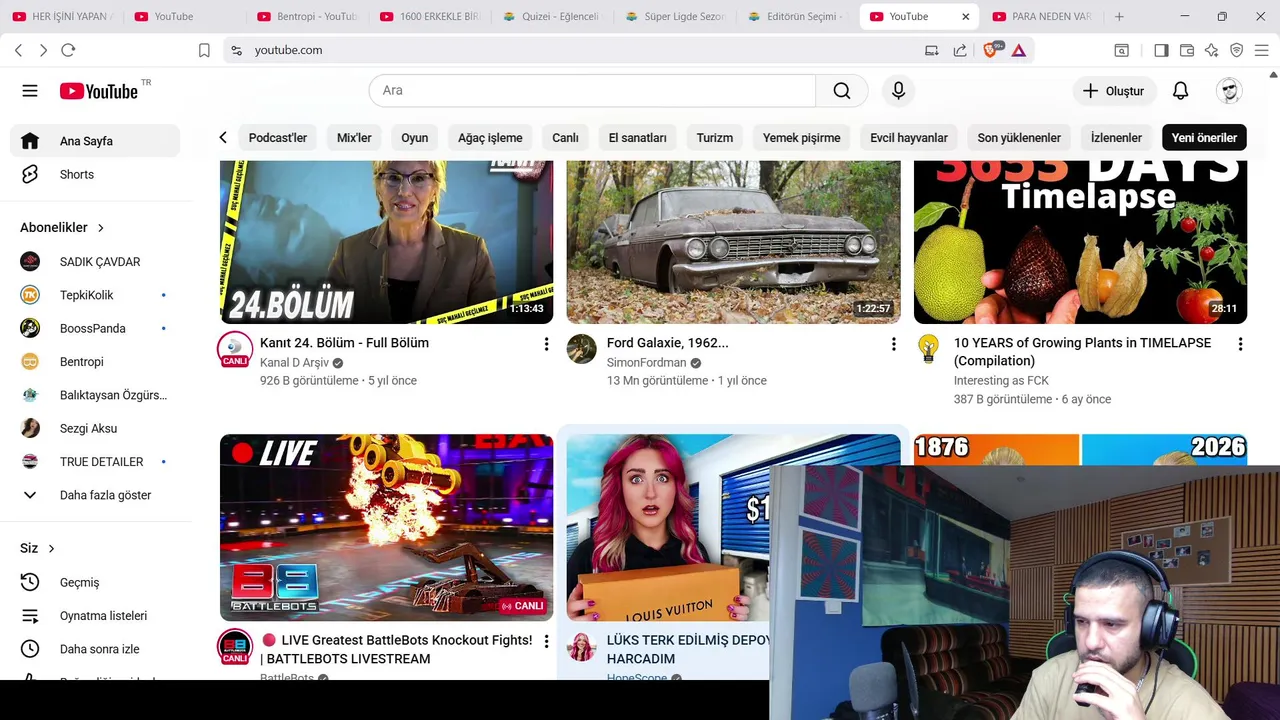Open SADIK ÇAVDAR subscription channel
This screenshot has width=1280, height=720.
pyautogui.click(x=95, y=262)
